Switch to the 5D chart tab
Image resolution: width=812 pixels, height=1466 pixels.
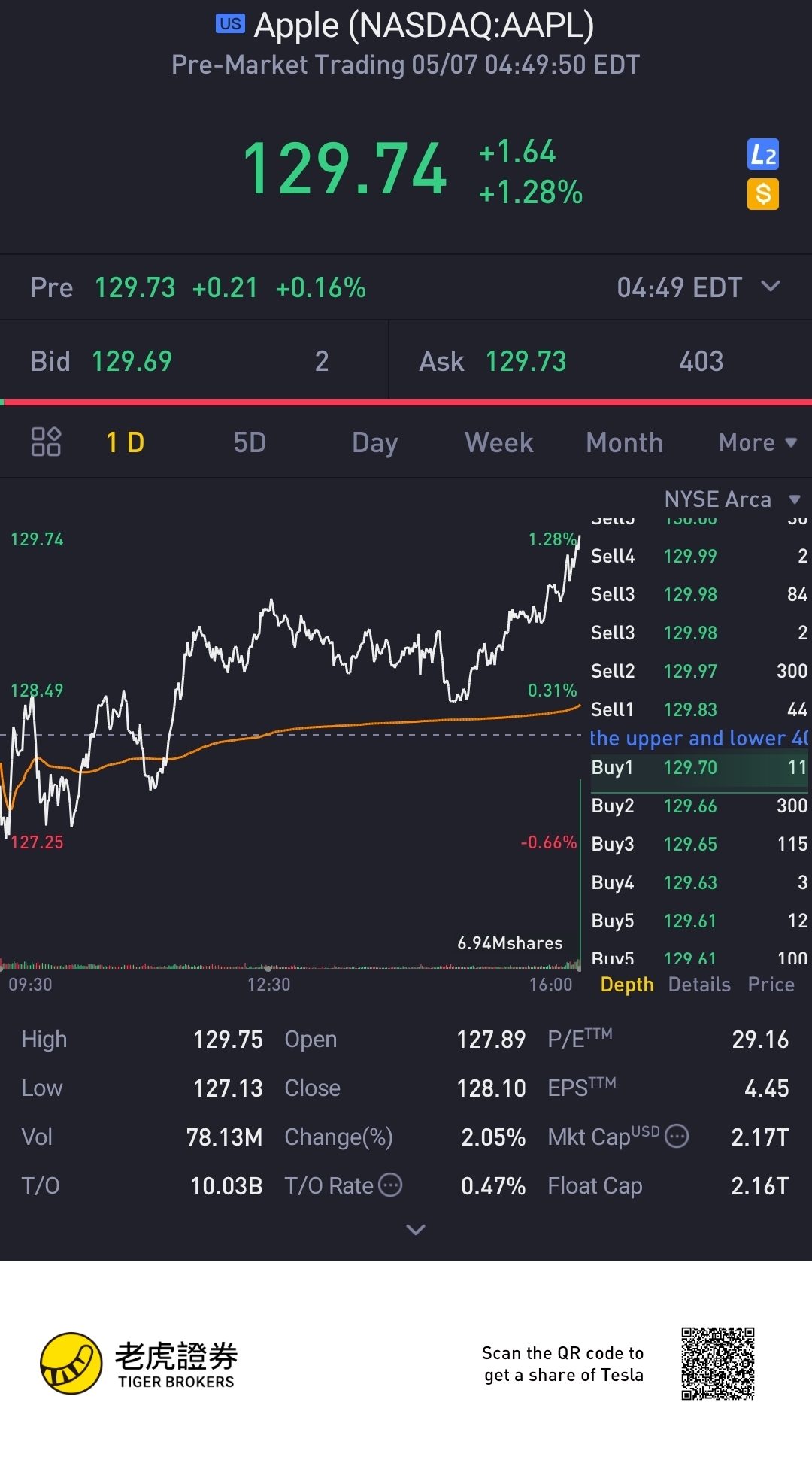(250, 442)
